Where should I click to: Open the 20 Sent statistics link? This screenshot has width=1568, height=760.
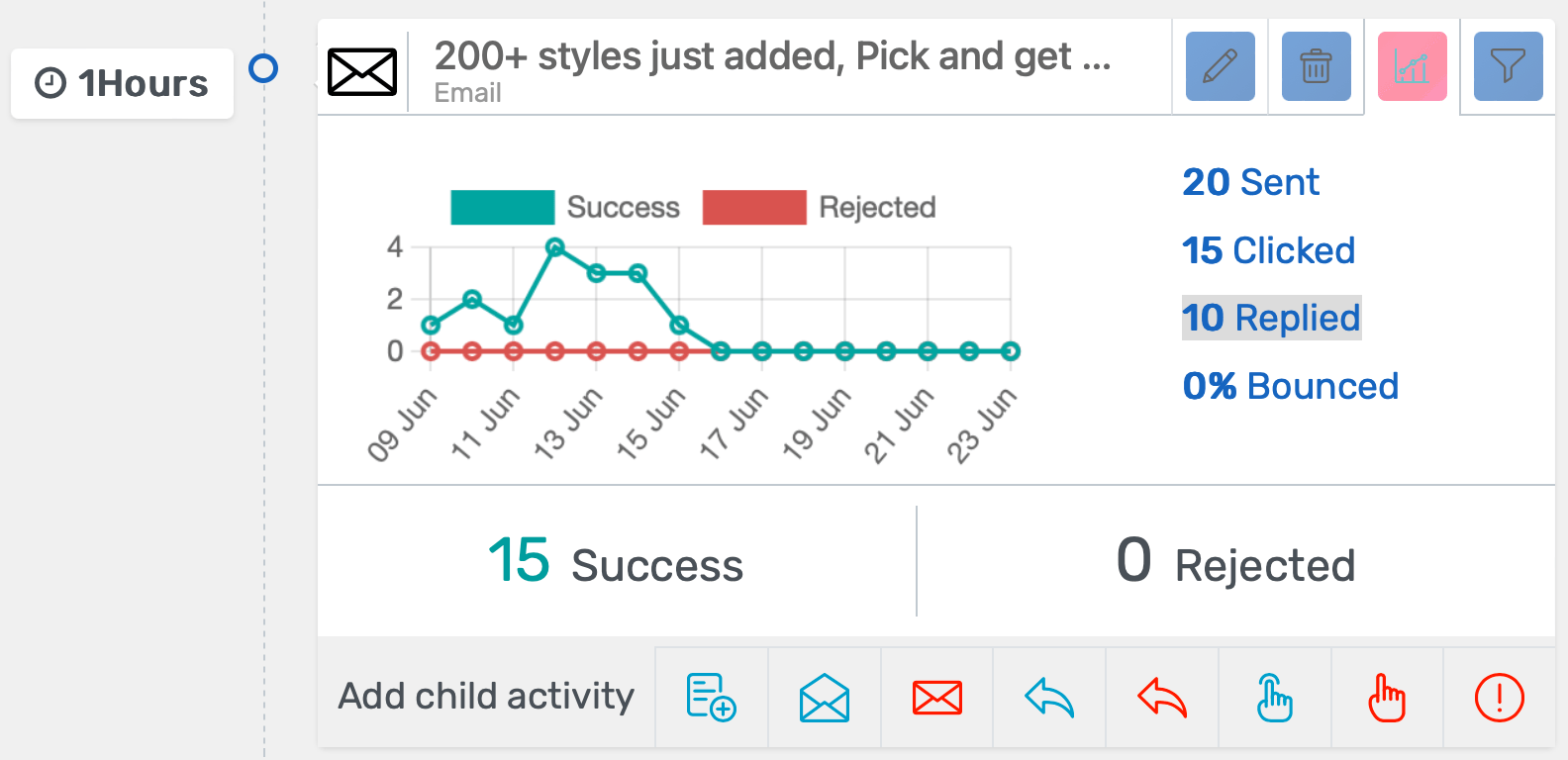pos(1250,182)
